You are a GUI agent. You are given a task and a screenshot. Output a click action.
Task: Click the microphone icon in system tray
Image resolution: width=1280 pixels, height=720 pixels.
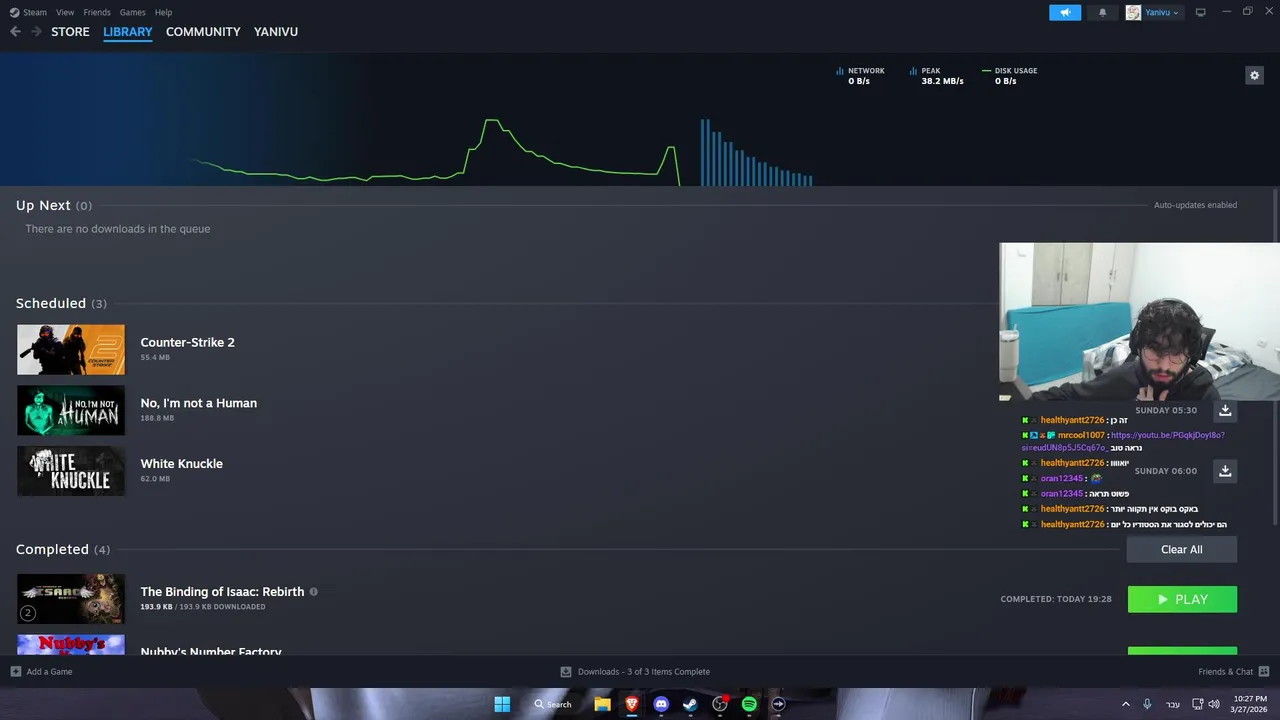(x=1147, y=704)
